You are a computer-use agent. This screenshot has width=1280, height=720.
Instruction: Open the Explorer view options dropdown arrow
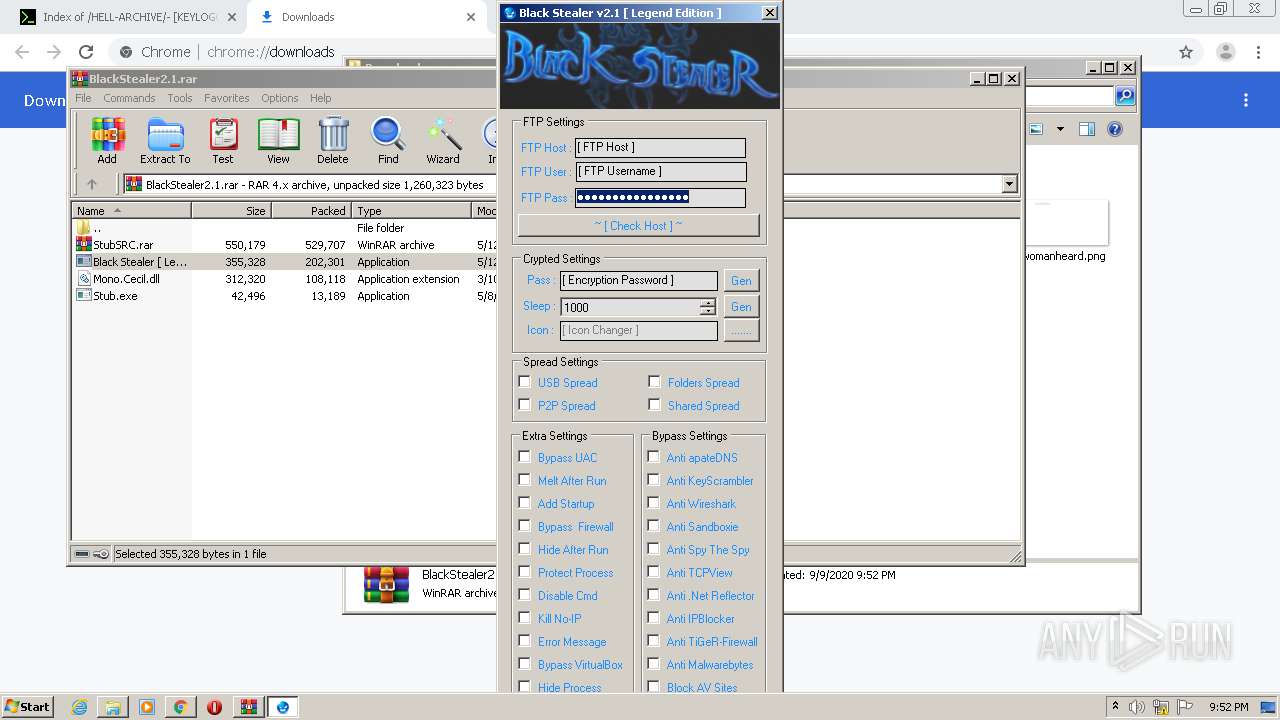1060,129
